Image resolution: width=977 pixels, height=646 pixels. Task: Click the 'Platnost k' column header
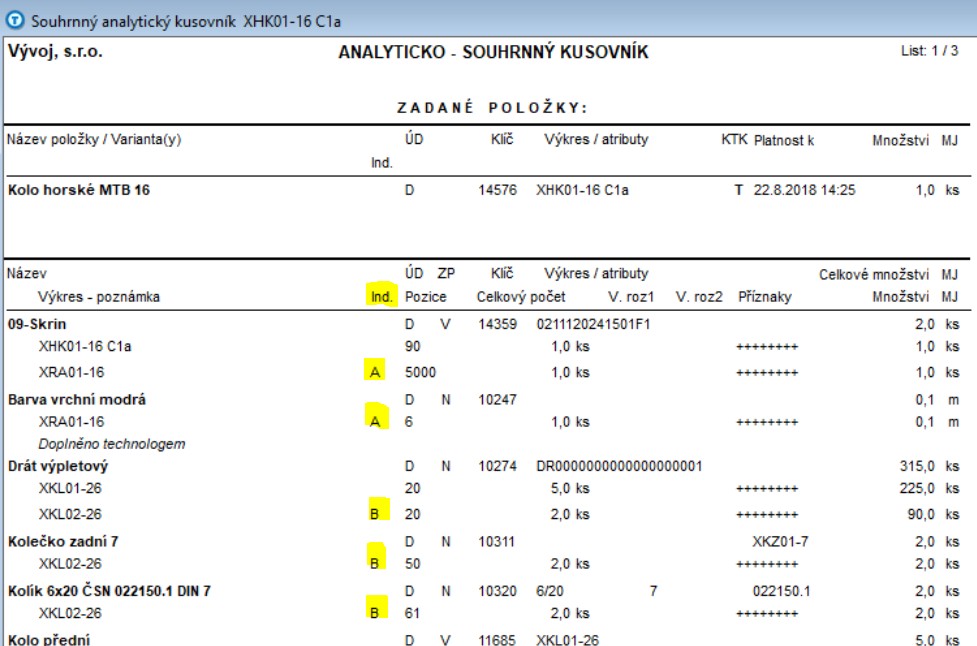784,140
